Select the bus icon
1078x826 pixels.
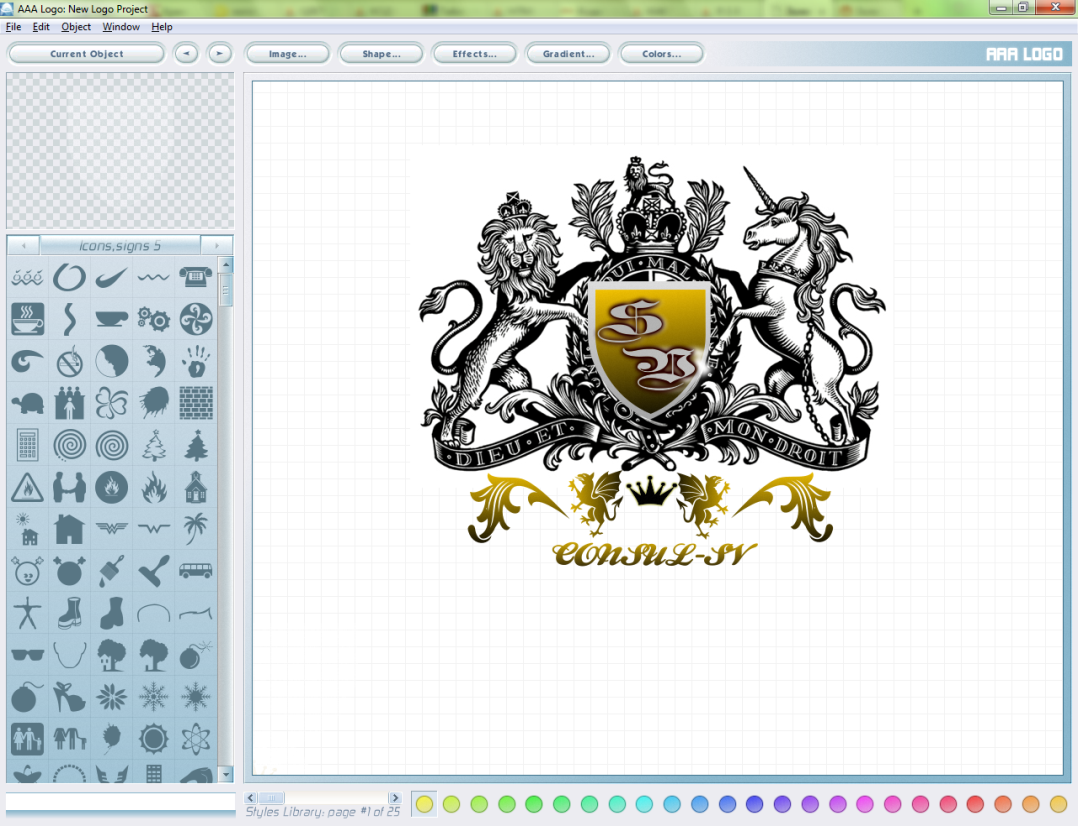click(x=196, y=571)
